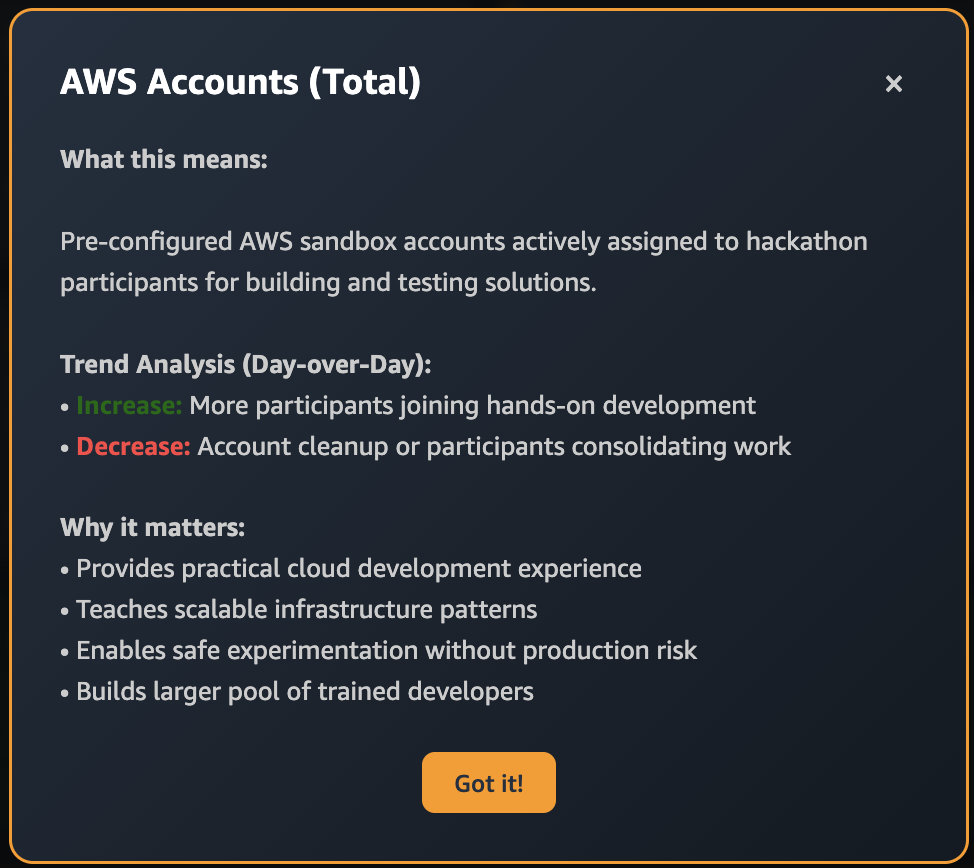
Task: Click the Decrease trend bullet point
Action: point(430,446)
